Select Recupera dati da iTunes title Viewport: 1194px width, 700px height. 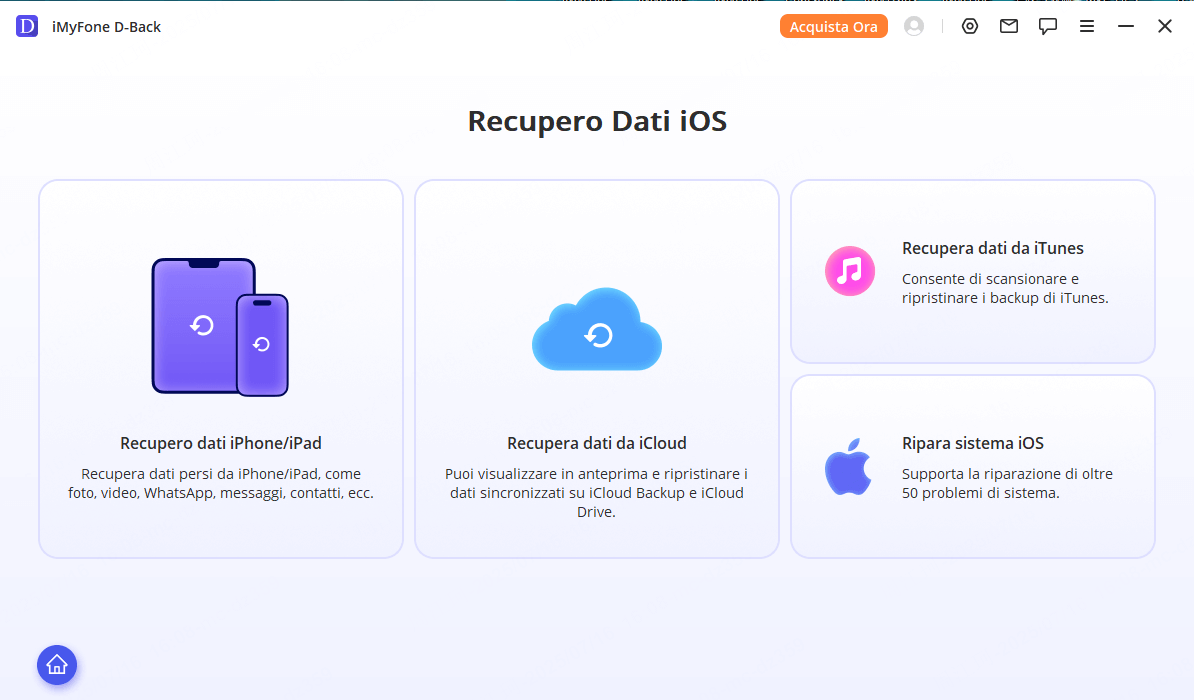point(992,248)
